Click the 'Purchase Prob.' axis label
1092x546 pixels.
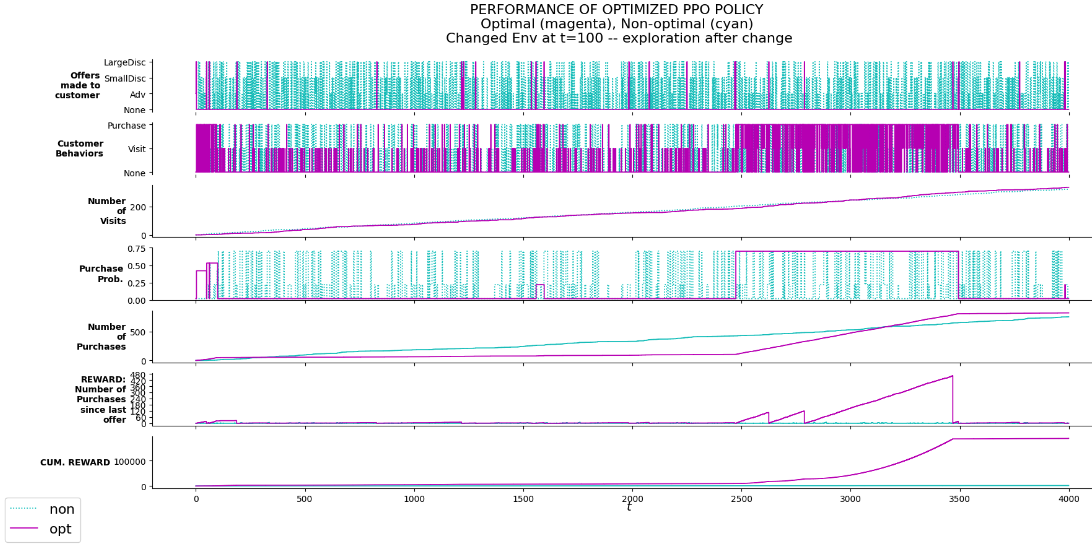[101, 274]
